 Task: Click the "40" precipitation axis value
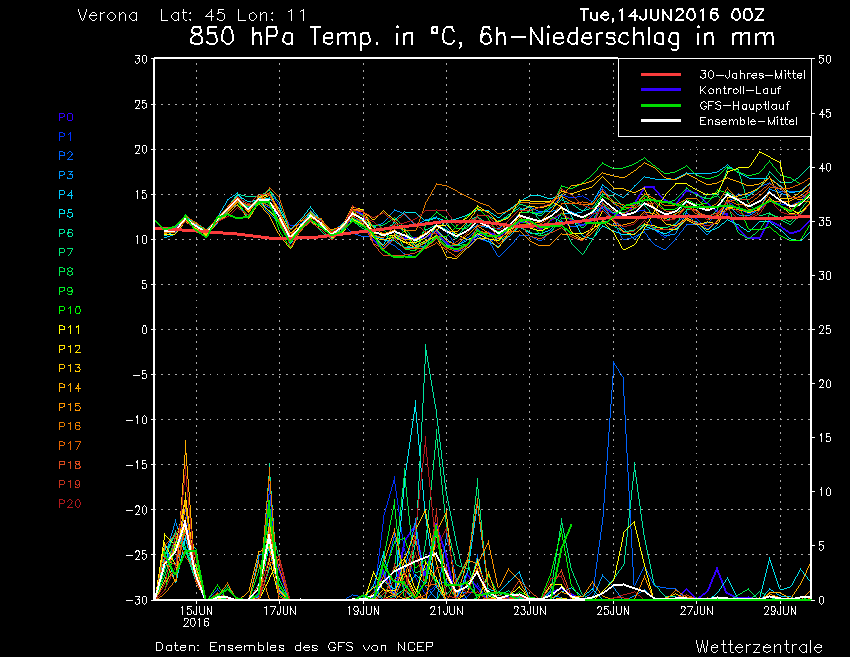(825, 168)
